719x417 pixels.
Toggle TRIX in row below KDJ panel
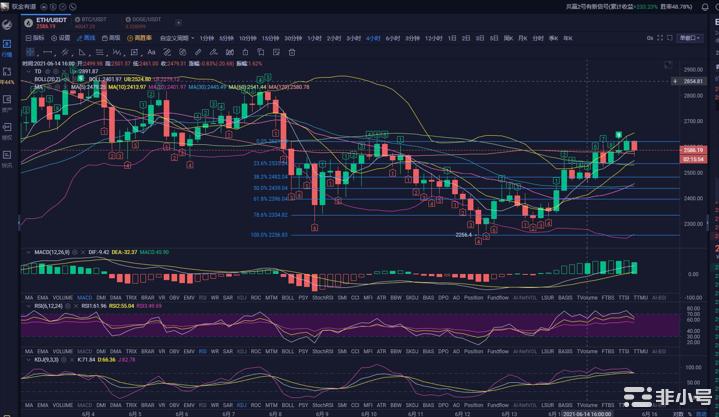[131, 406]
